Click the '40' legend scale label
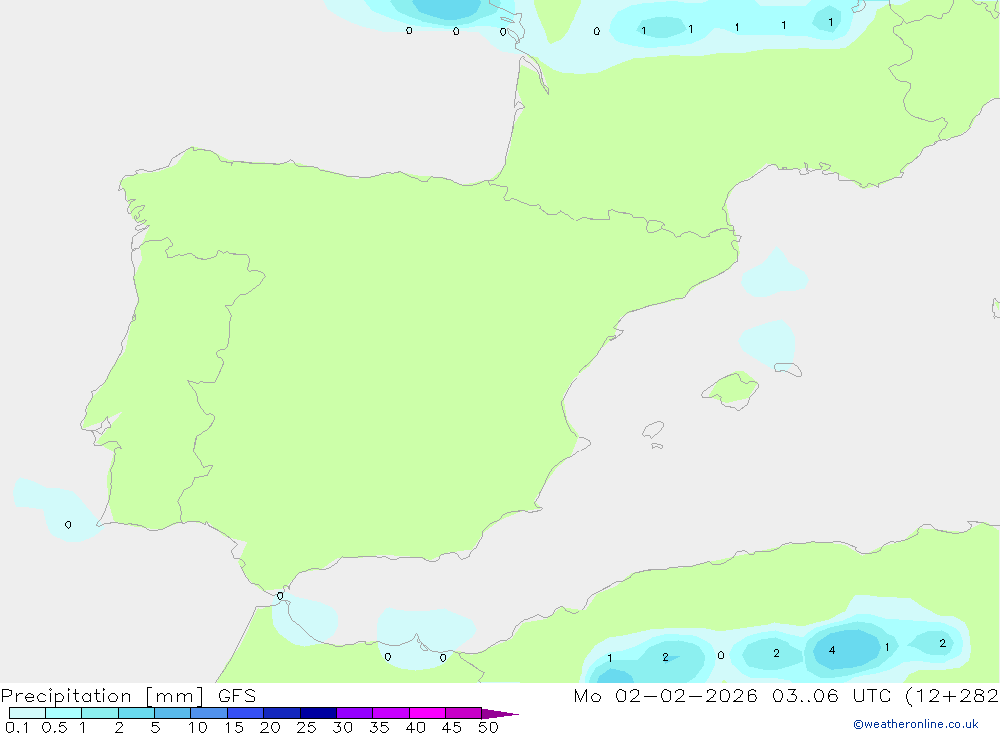Image resolution: width=1000 pixels, height=733 pixels. point(416,727)
